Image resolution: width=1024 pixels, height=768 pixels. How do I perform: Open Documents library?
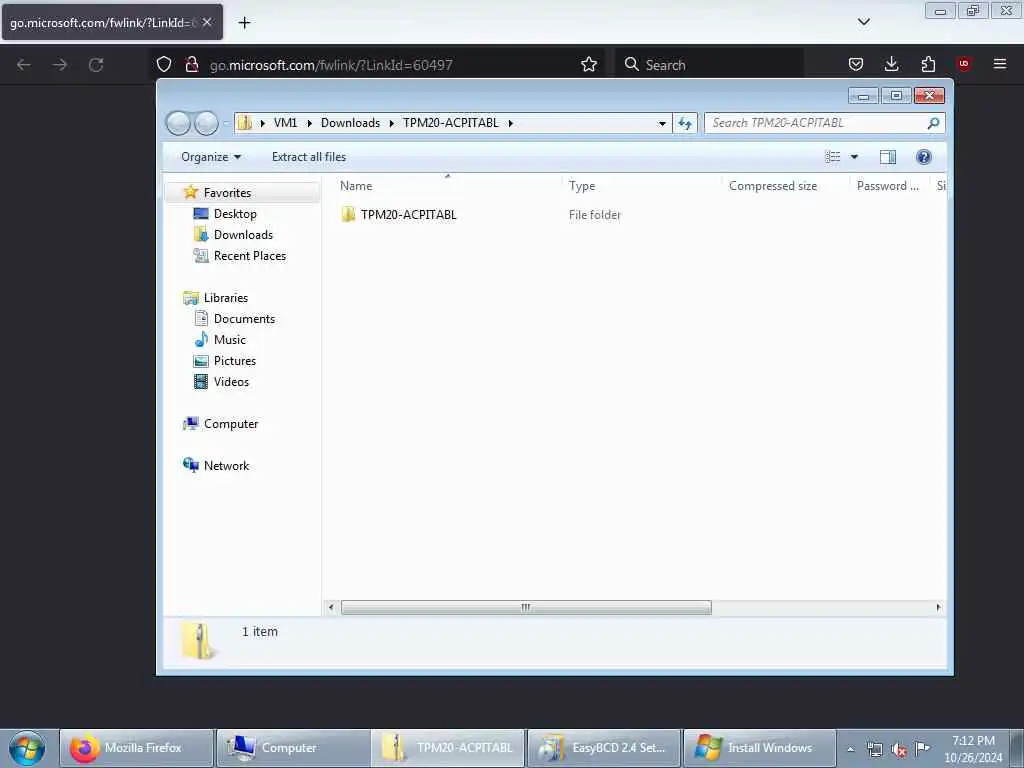click(244, 319)
